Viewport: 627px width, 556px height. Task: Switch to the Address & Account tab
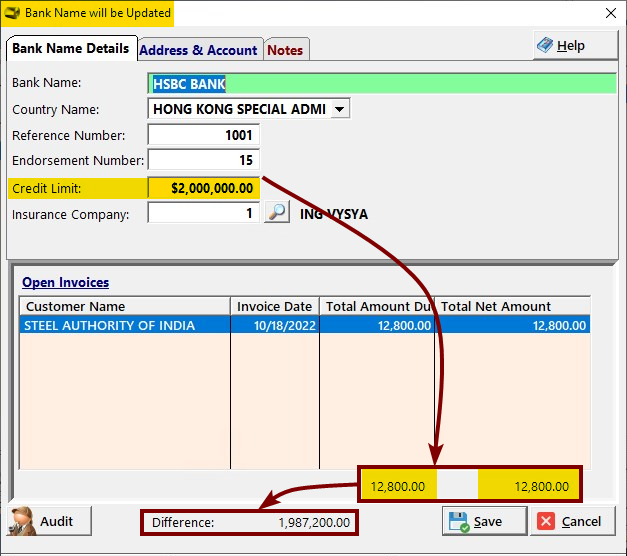pyautogui.click(x=199, y=50)
